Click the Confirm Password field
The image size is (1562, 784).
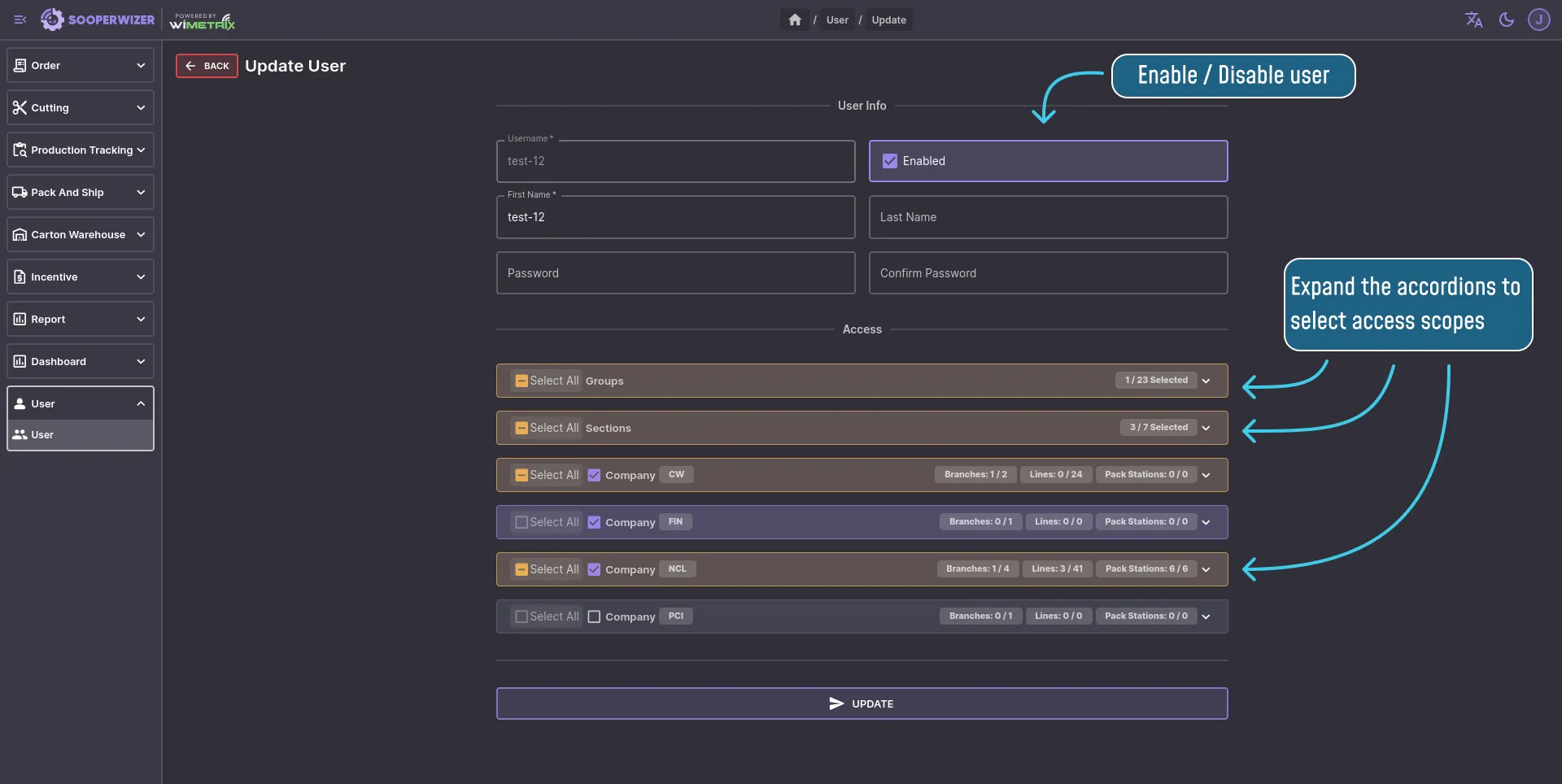click(1048, 273)
